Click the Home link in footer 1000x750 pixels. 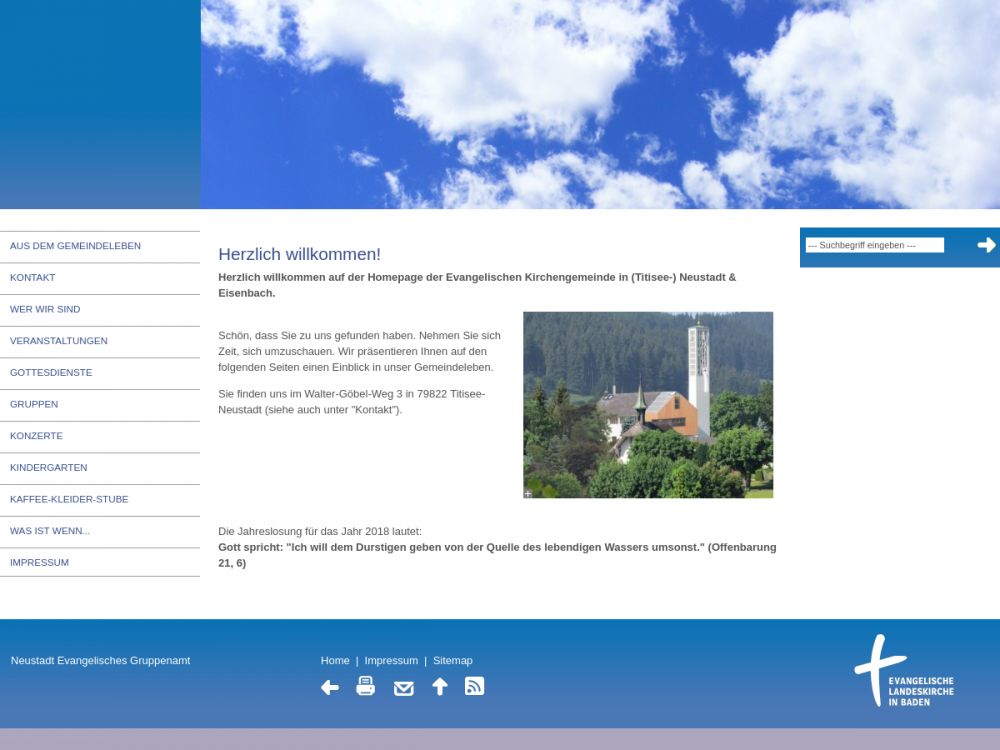335,661
